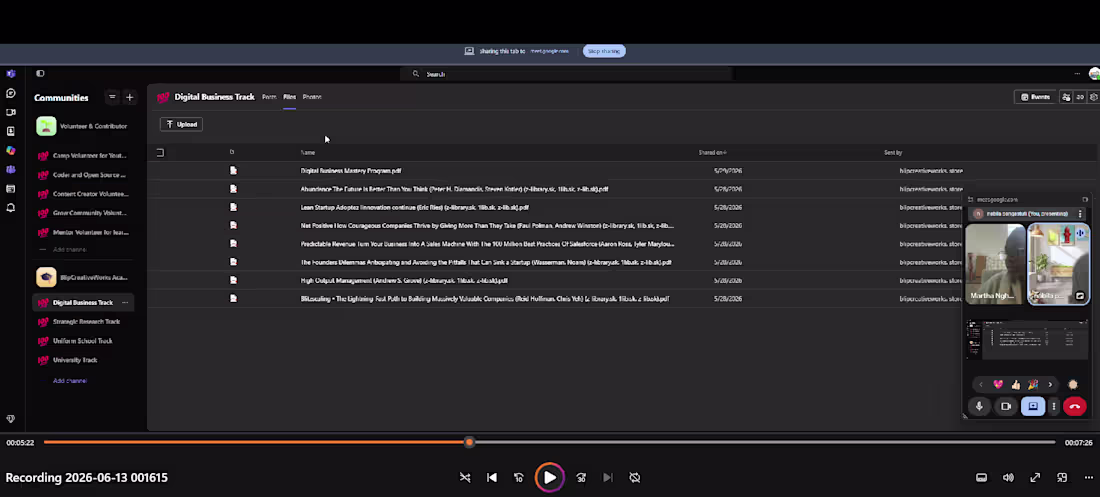Toggle camera in Meet popup
Viewport: 1100px width, 497px height.
click(x=1006, y=406)
